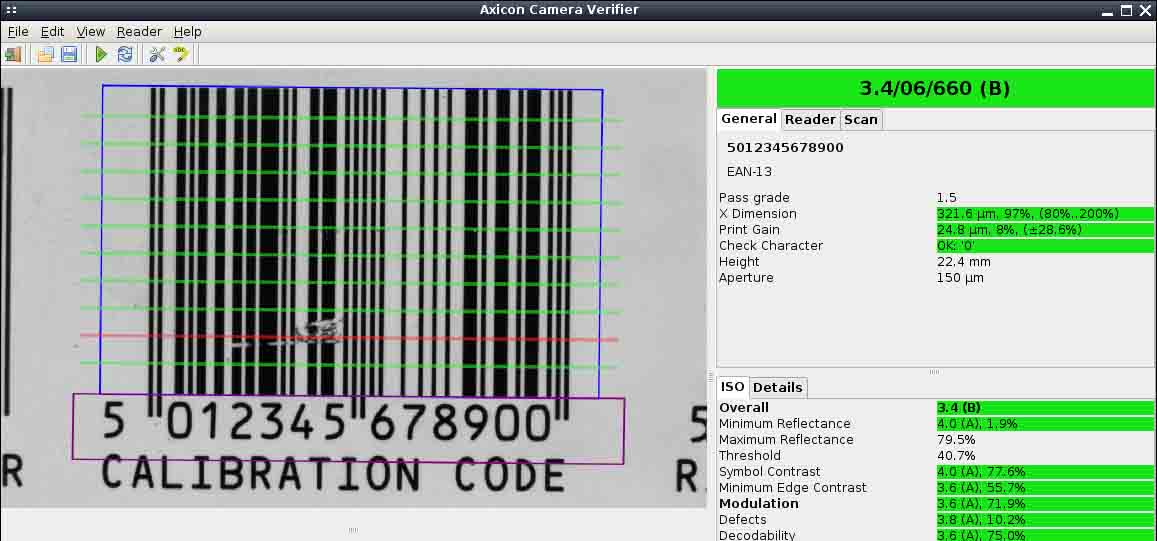Click Minimum Reflectance value 4.0 (A), 1.9%
1157x541 pixels.
(1045, 424)
